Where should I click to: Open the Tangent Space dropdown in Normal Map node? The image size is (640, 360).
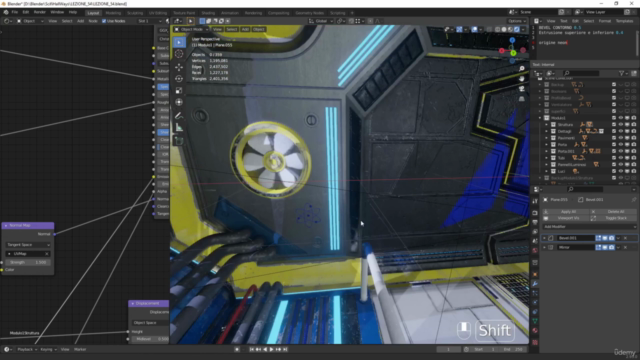point(28,245)
